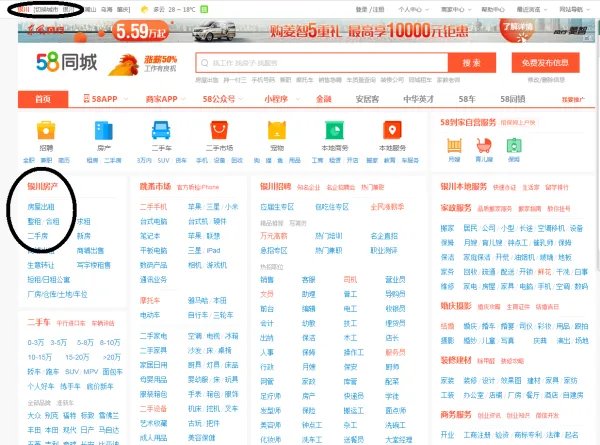Open the 商铺出售 link
Image resolution: width=600 pixels, height=445 pixels.
pos(90,251)
